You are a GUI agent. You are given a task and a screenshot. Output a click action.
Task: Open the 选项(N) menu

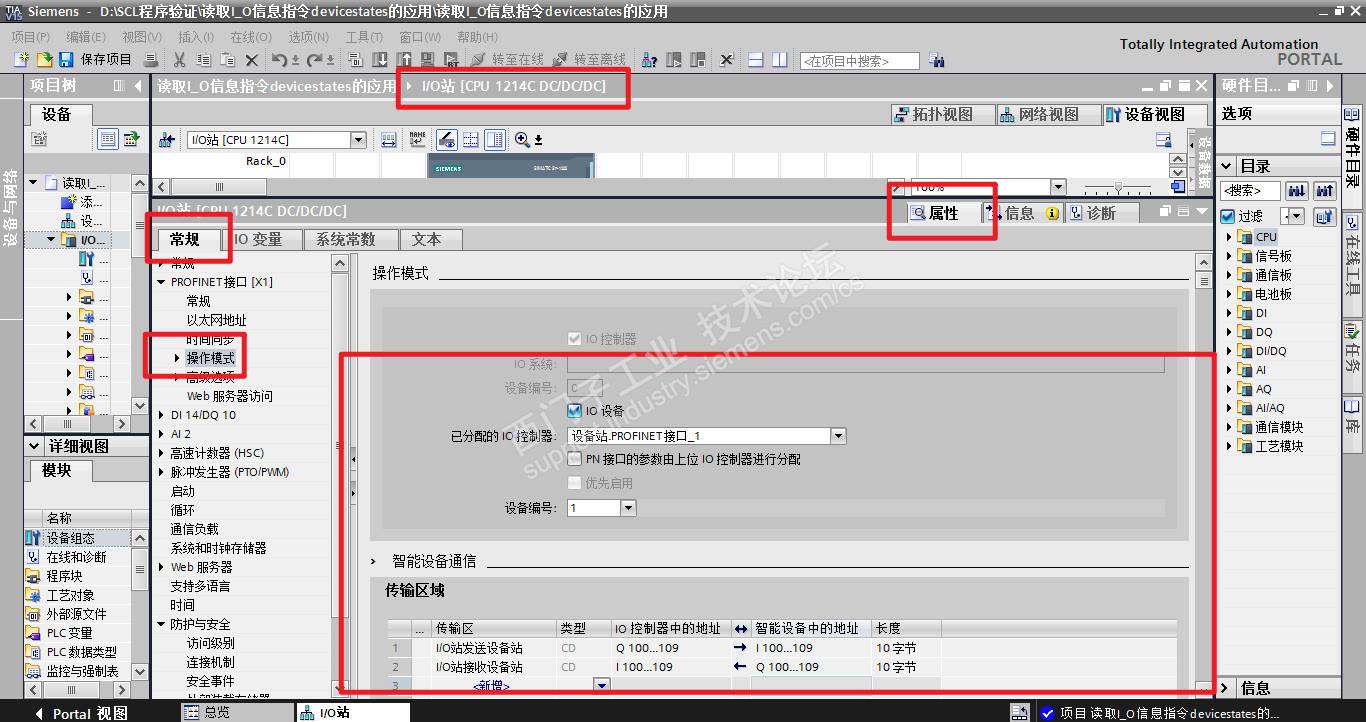[308, 37]
